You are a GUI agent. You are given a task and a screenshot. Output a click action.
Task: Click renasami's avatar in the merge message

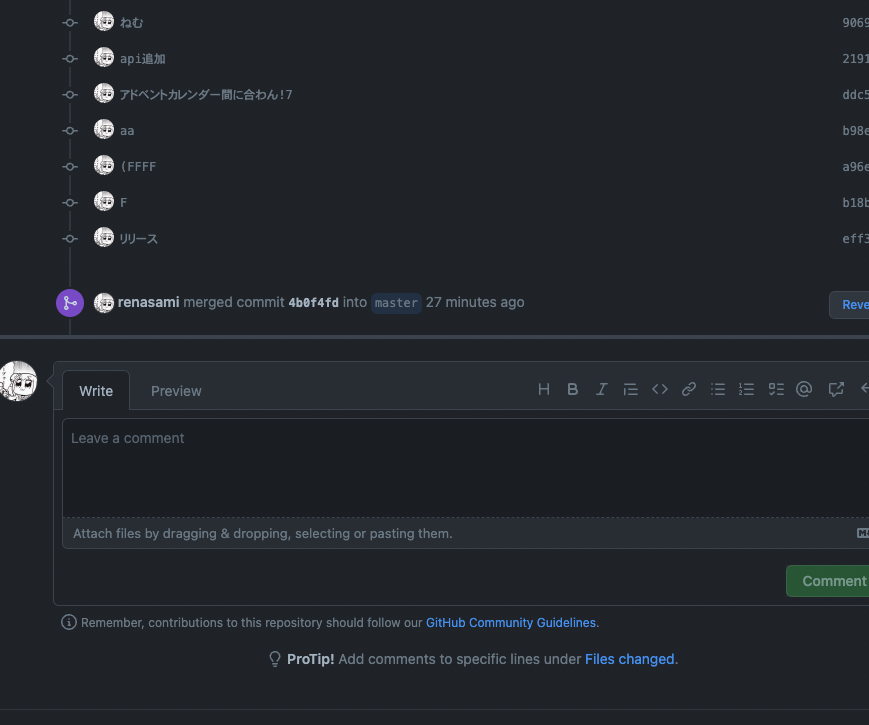[x=104, y=302]
